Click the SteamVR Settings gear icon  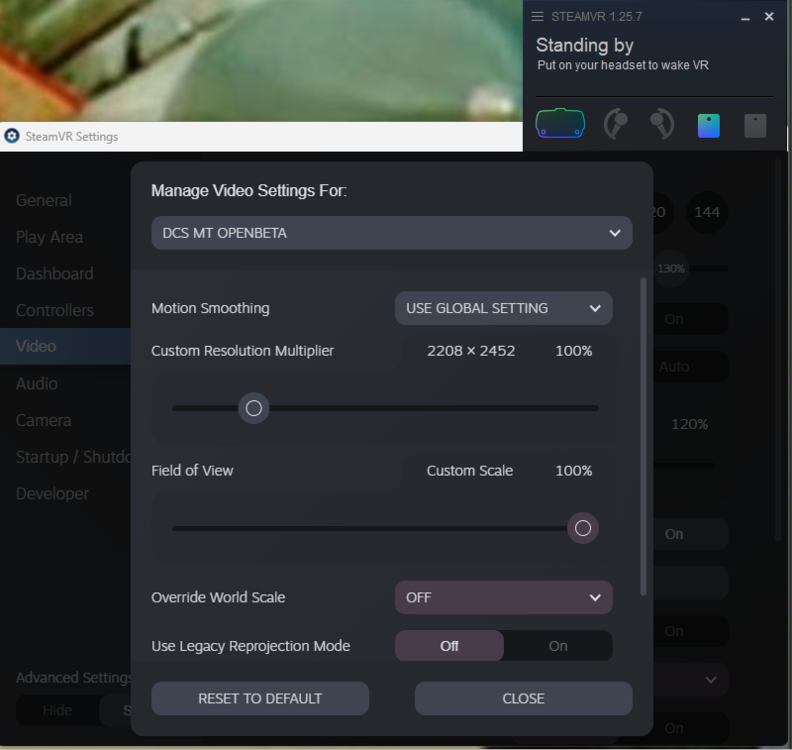[x=12, y=136]
